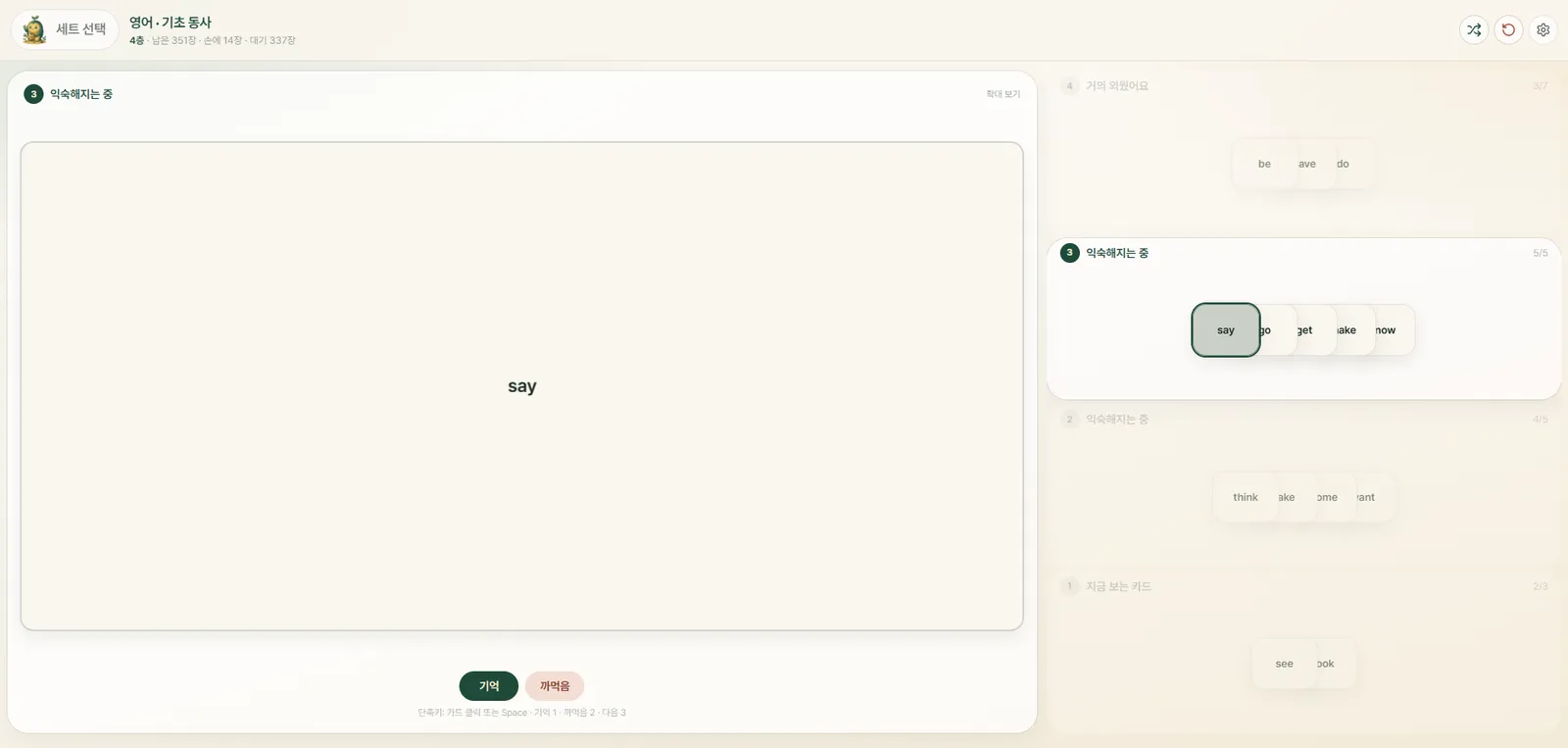The image size is (1568, 748).
Task: Select the 'do' card in box 4
Action: coord(1354,164)
